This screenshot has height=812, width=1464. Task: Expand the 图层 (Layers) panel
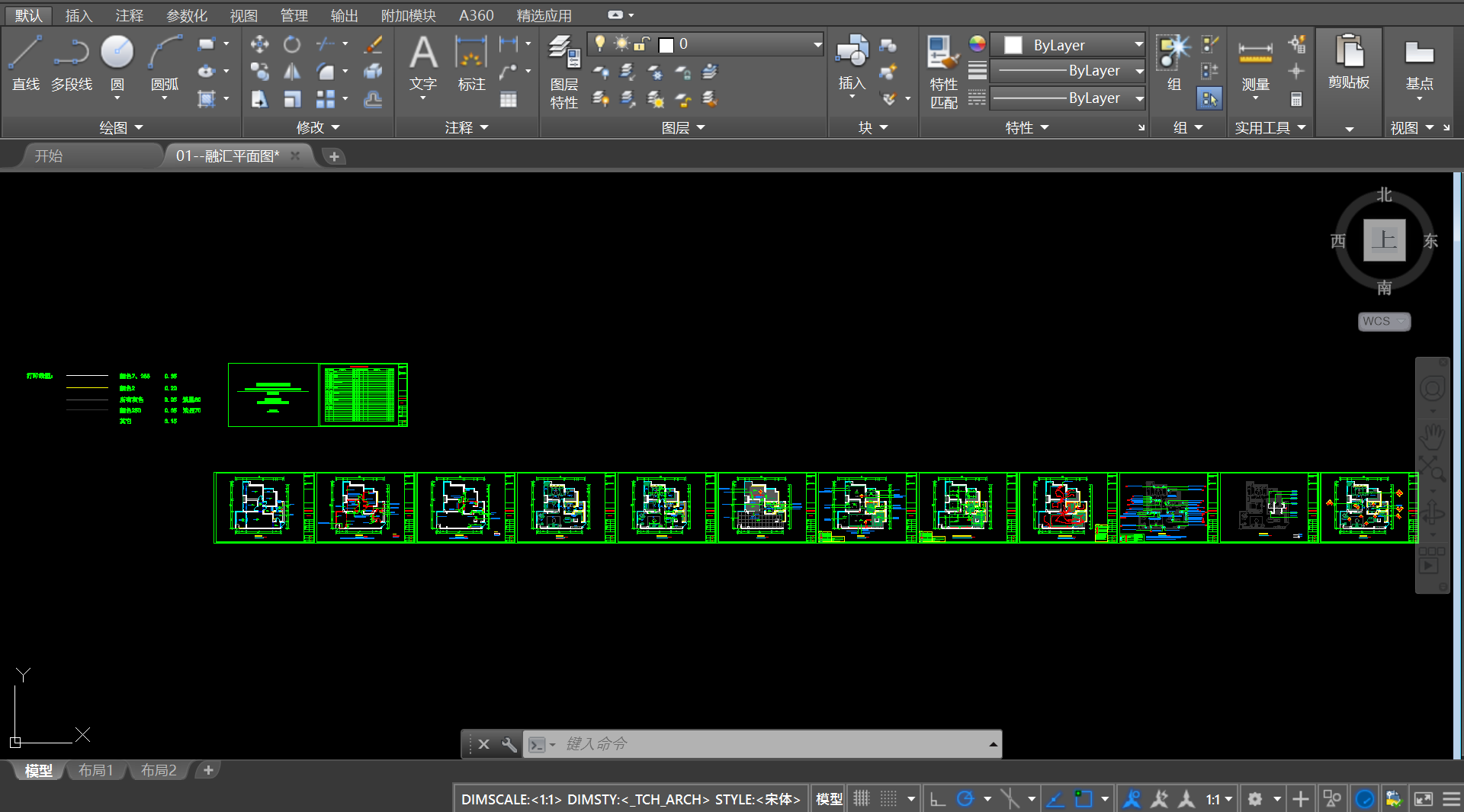coord(684,127)
